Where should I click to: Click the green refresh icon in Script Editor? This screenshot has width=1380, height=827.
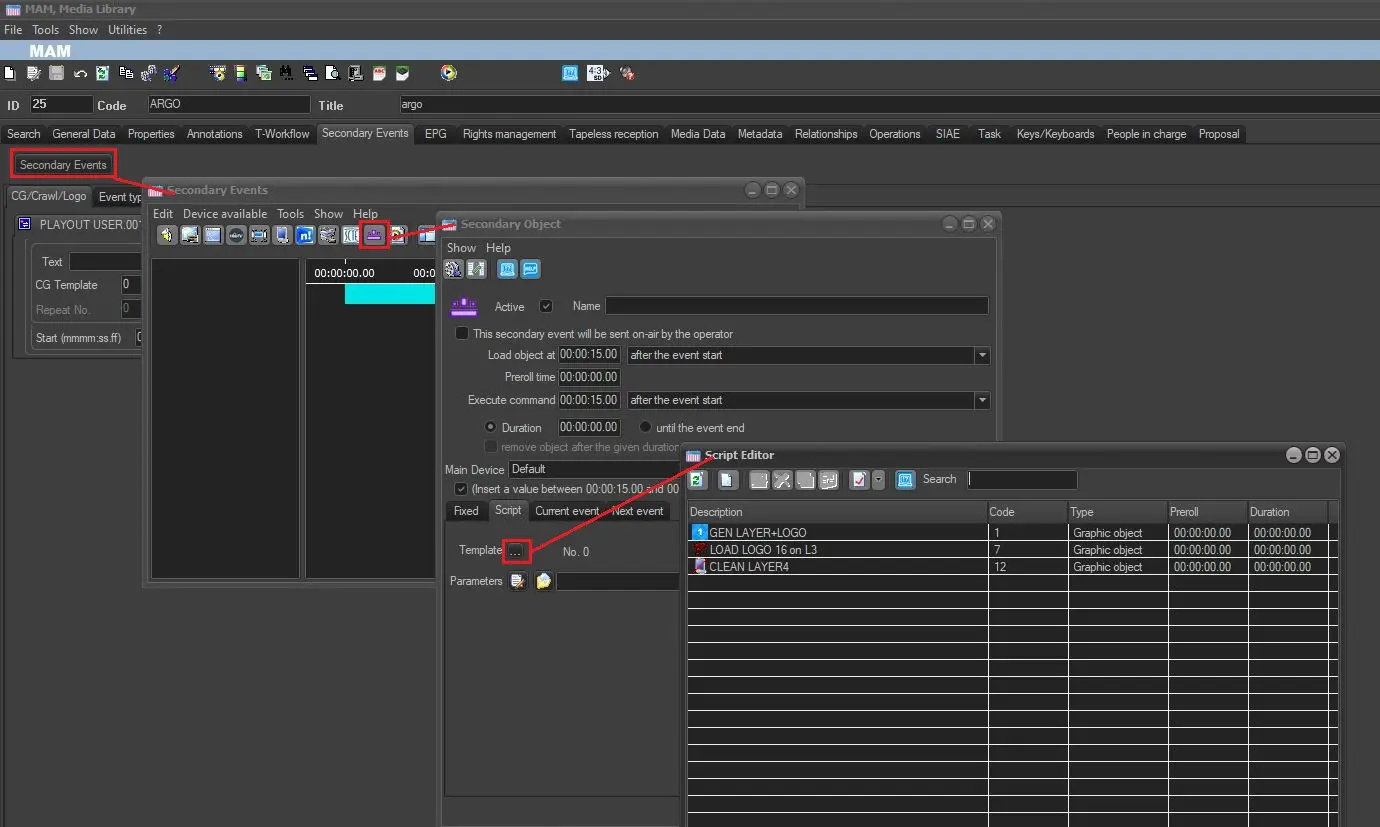pyautogui.click(x=698, y=480)
